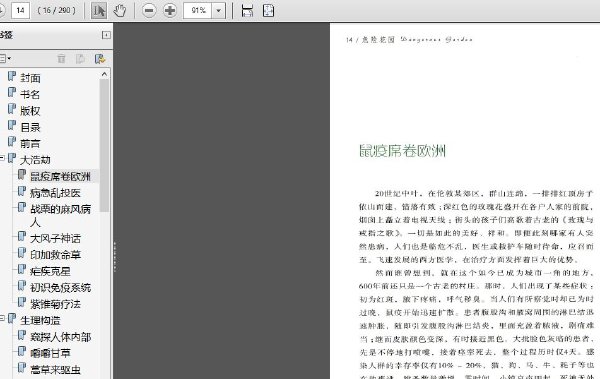This screenshot has height=379, width=600.
Task: Go to the 病急乱投医 bookmark
Action: click(x=55, y=193)
